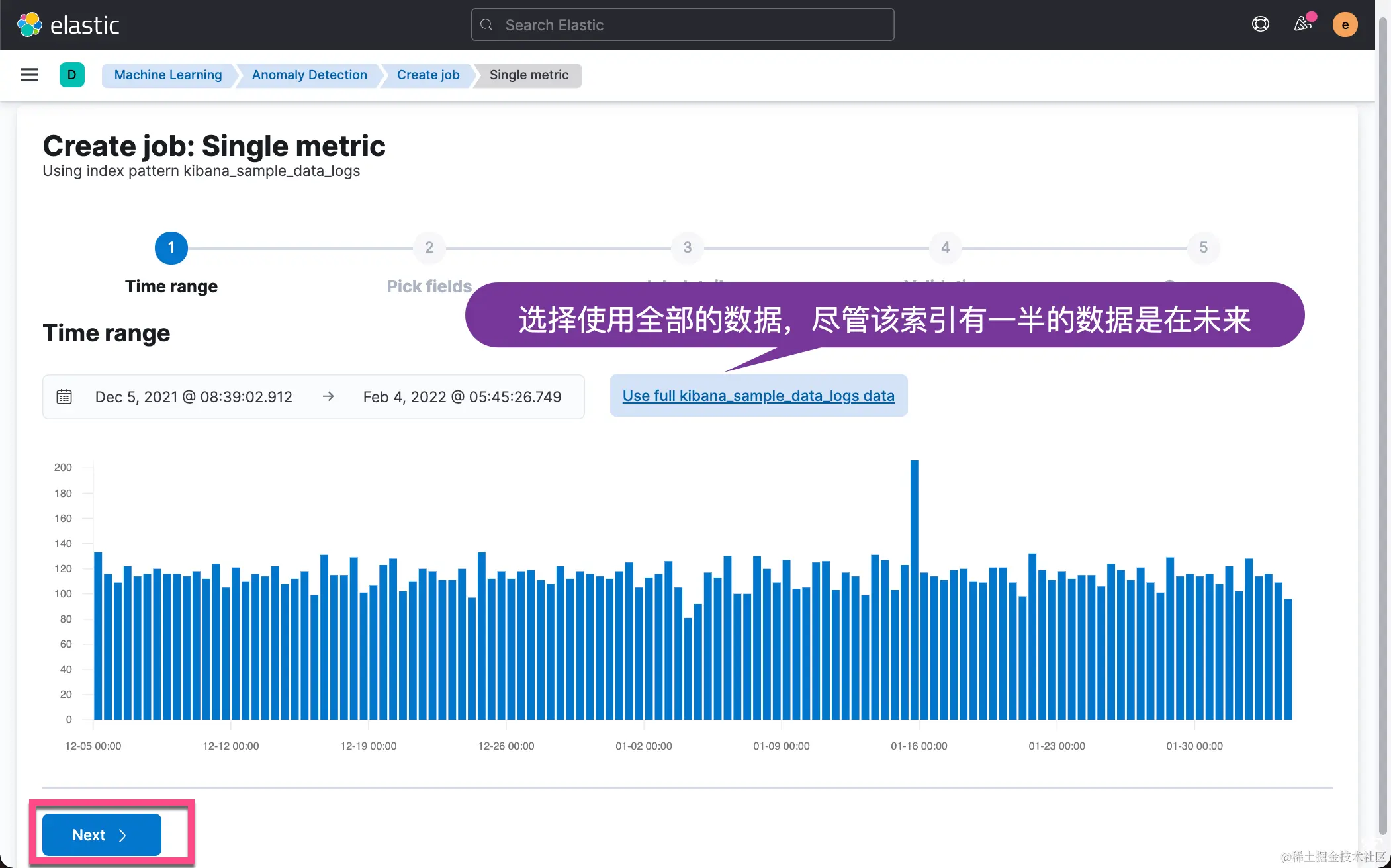1391x868 pixels.
Task: Click the index pattern subtitle text
Action: tap(201, 171)
